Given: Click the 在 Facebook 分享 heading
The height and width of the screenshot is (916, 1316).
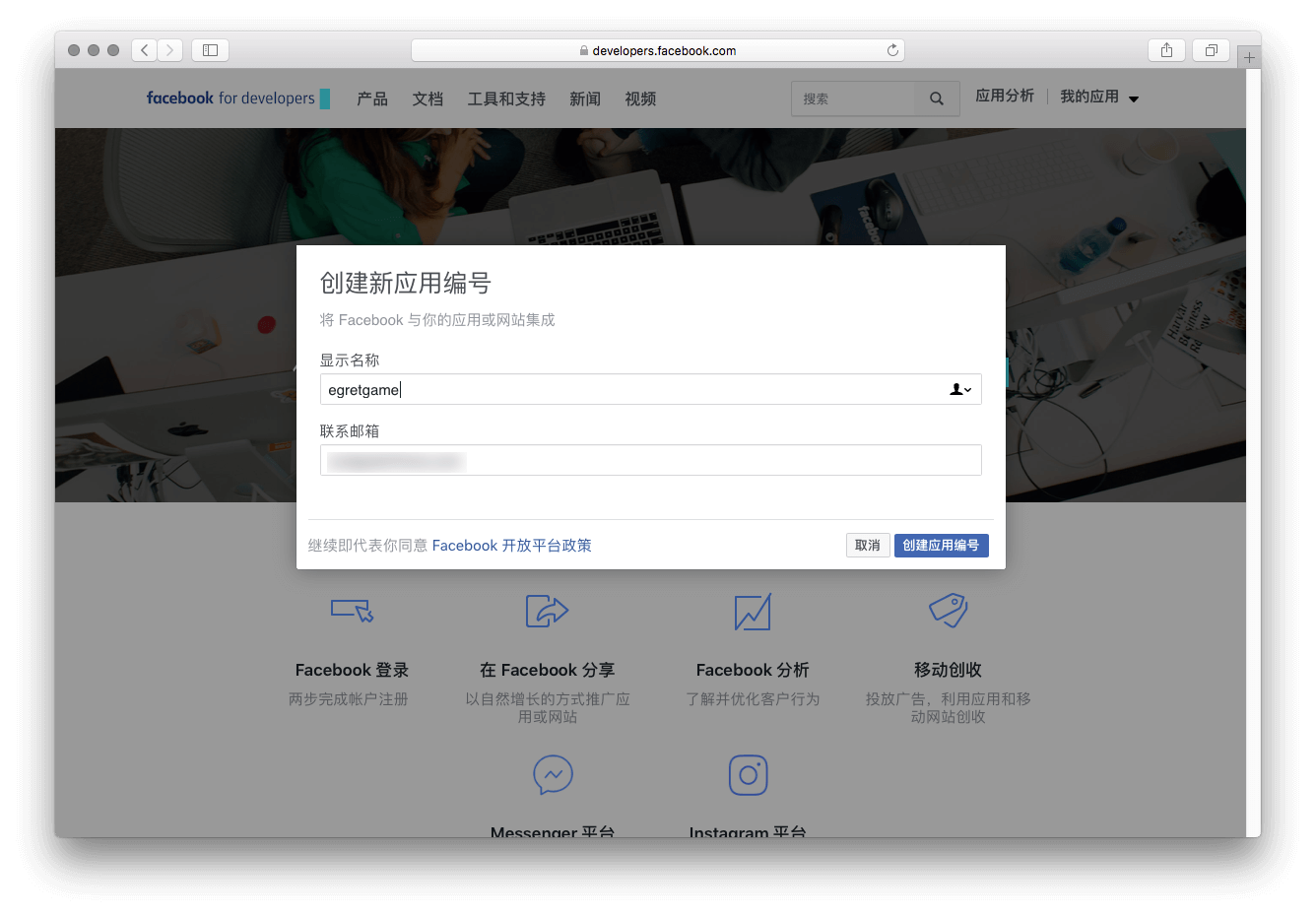Looking at the screenshot, I should (x=548, y=670).
